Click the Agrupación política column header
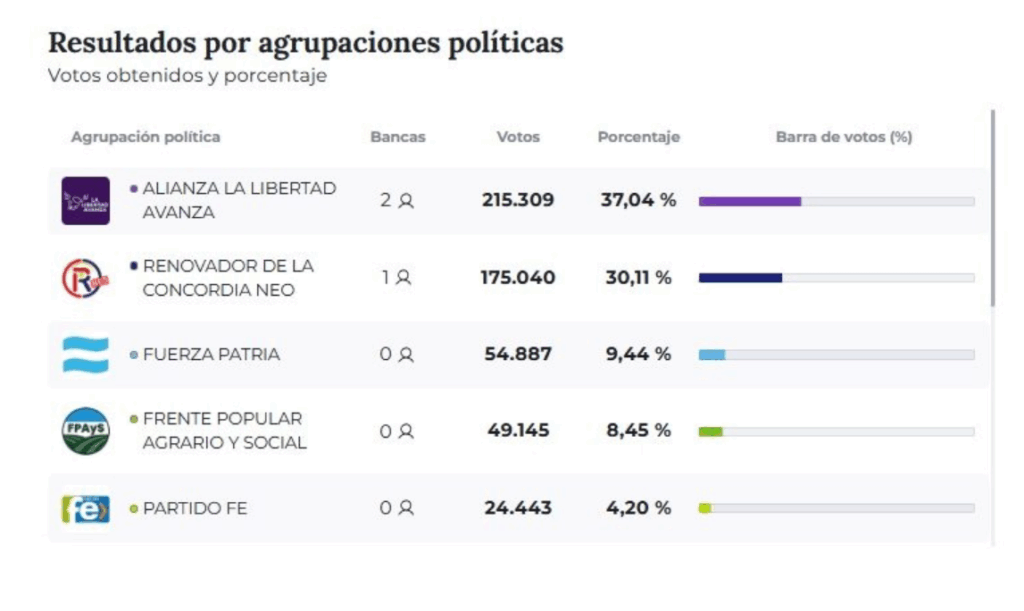 click(145, 137)
